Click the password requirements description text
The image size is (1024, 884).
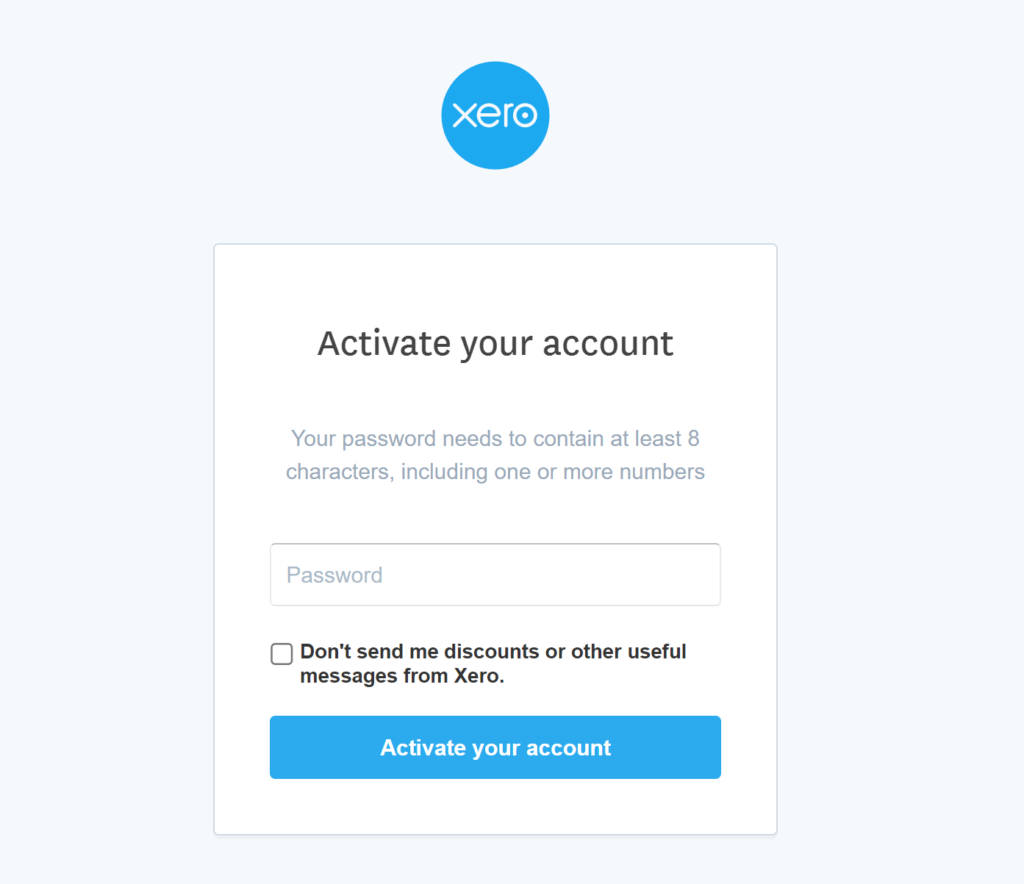(x=495, y=455)
